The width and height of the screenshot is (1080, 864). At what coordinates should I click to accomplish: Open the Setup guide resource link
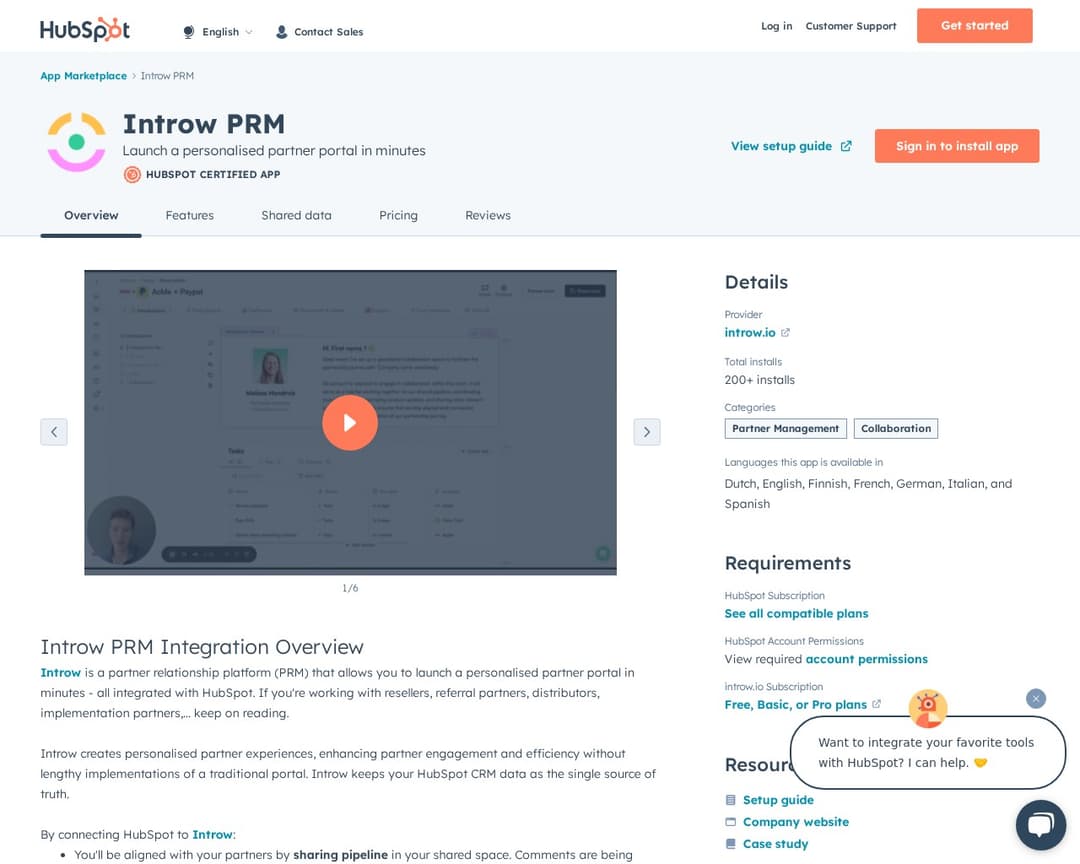[x=778, y=800]
